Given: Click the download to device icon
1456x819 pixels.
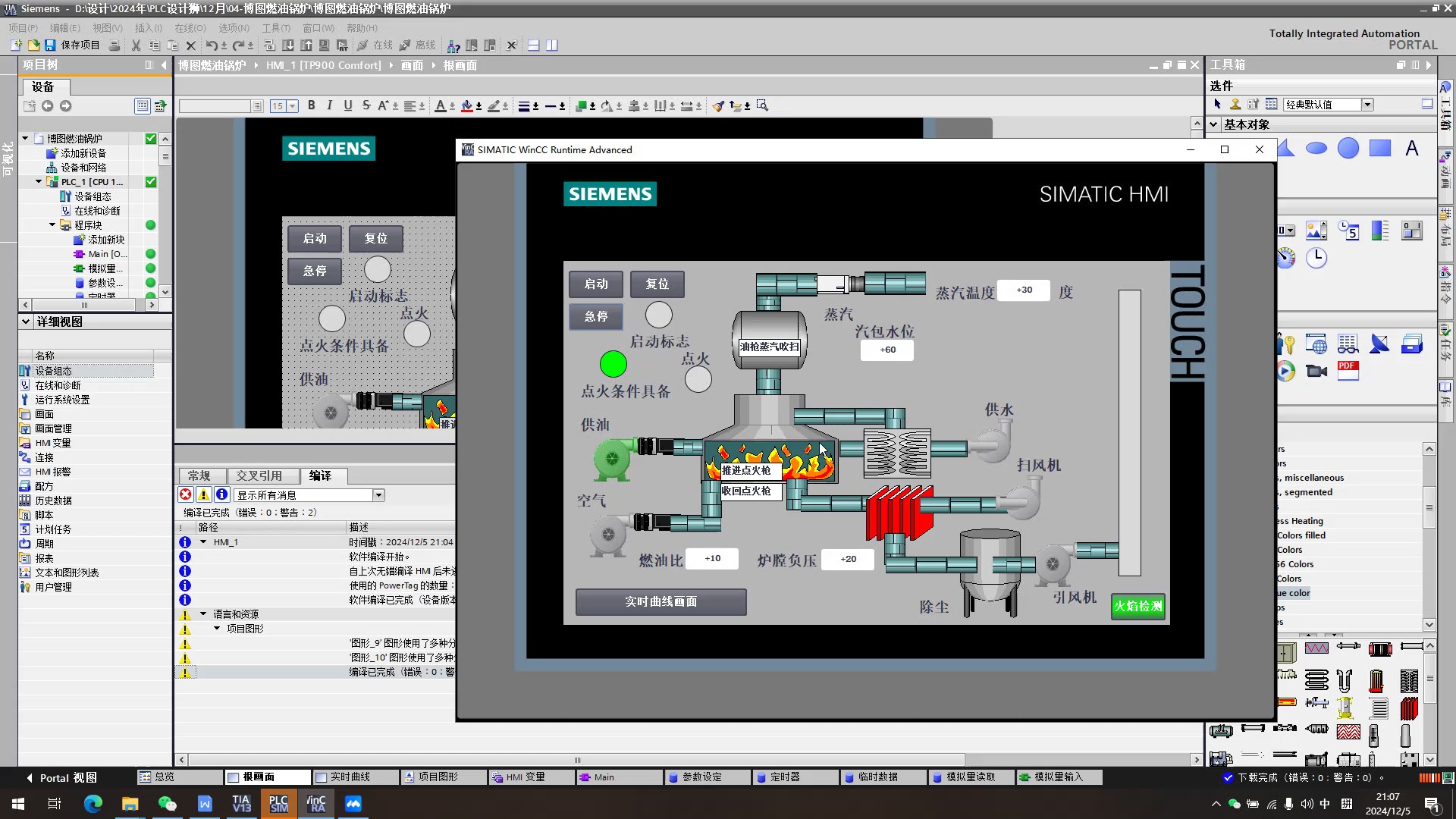Looking at the screenshot, I should (288, 45).
